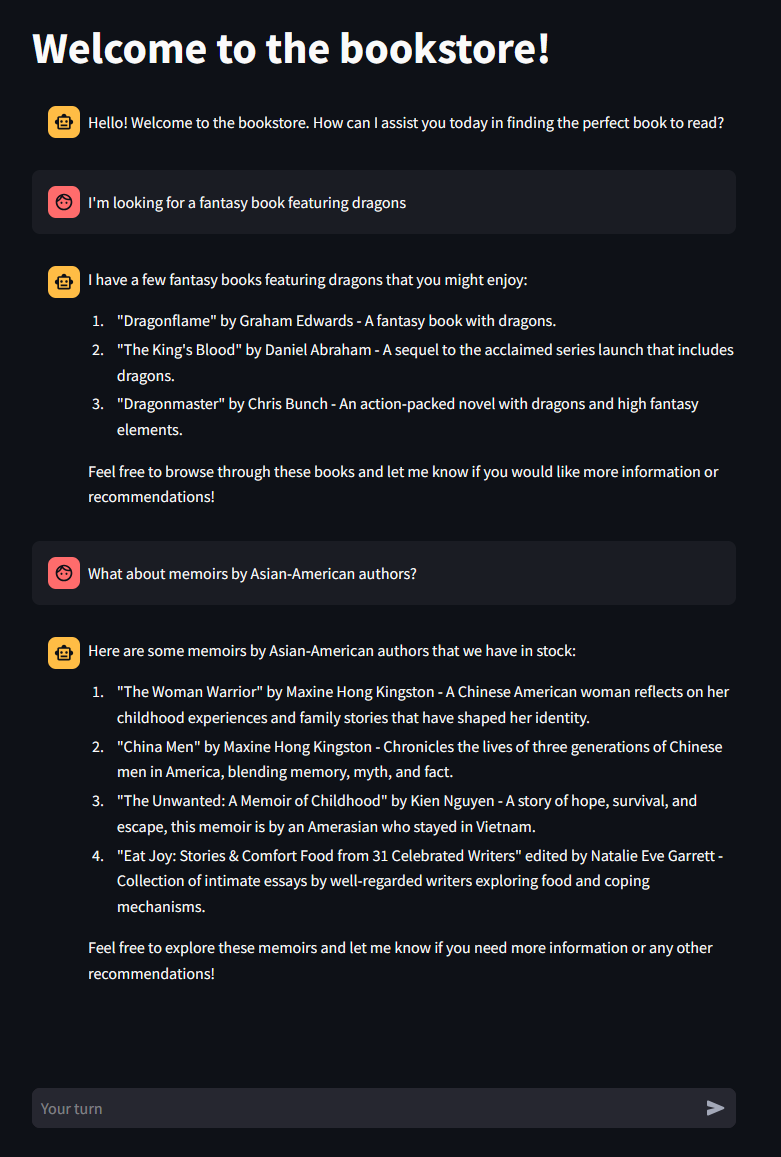Click the bot's opening welcome message text

(406, 122)
